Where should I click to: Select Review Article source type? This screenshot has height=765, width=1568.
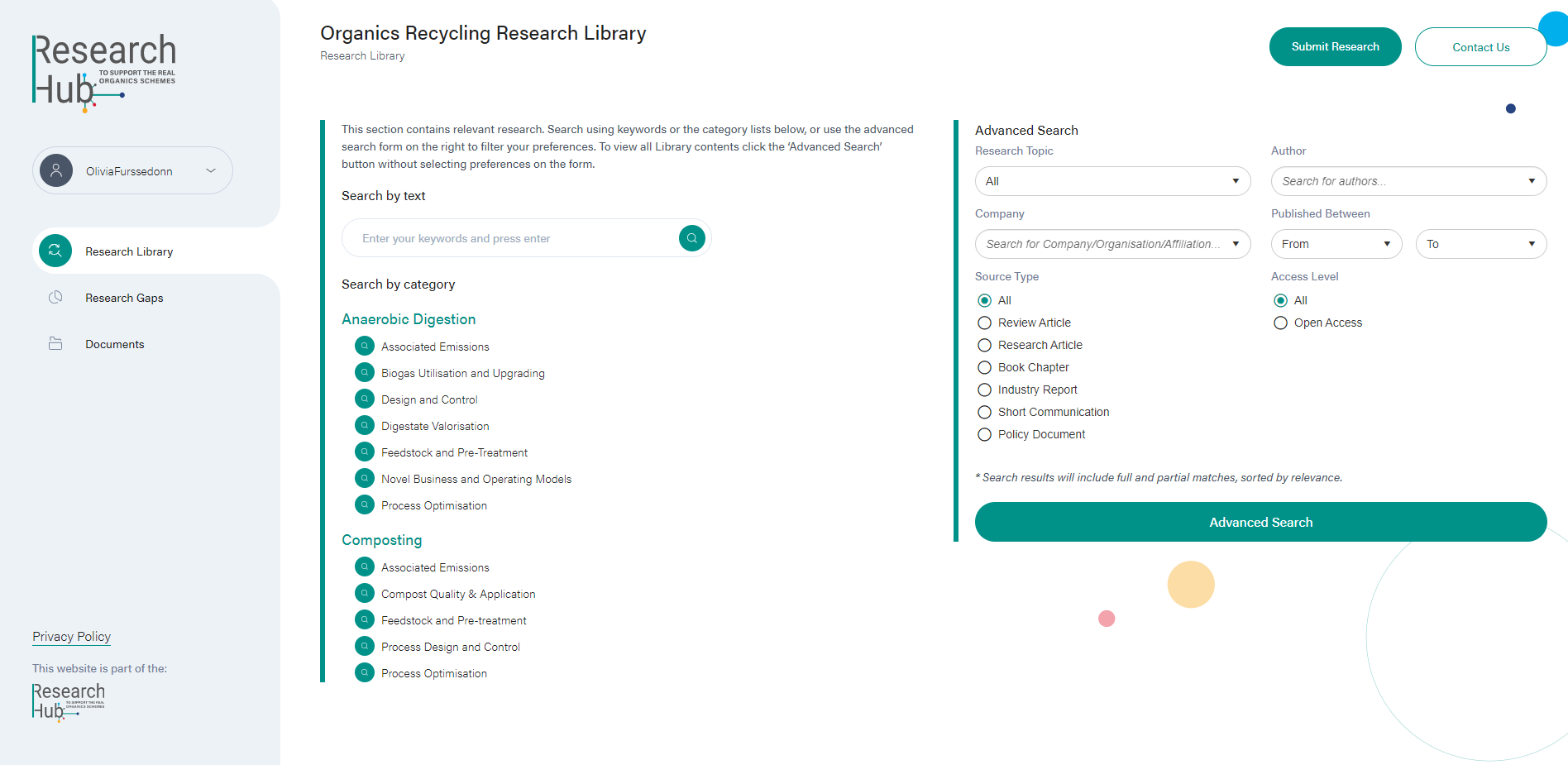pyautogui.click(x=984, y=323)
